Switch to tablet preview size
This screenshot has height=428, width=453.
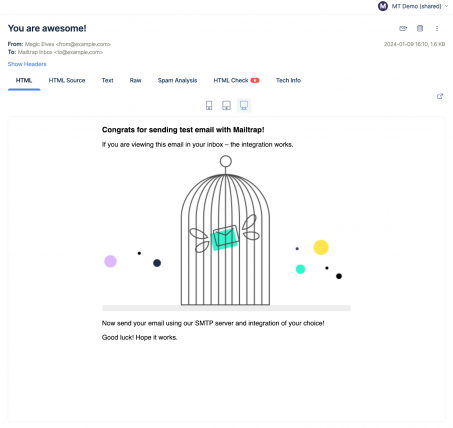[226, 105]
